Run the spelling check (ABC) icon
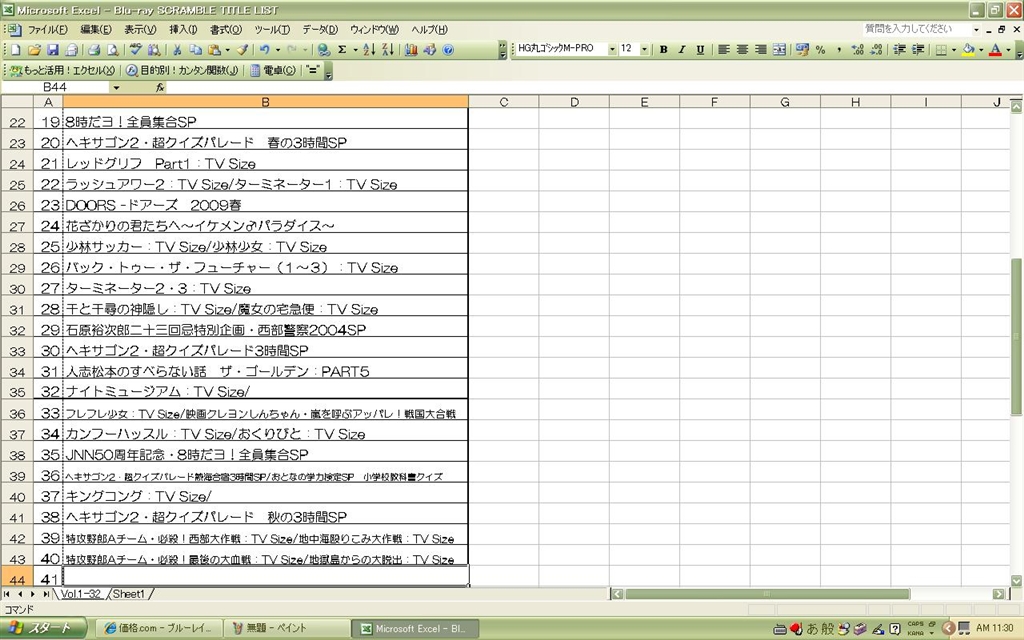 135,50
